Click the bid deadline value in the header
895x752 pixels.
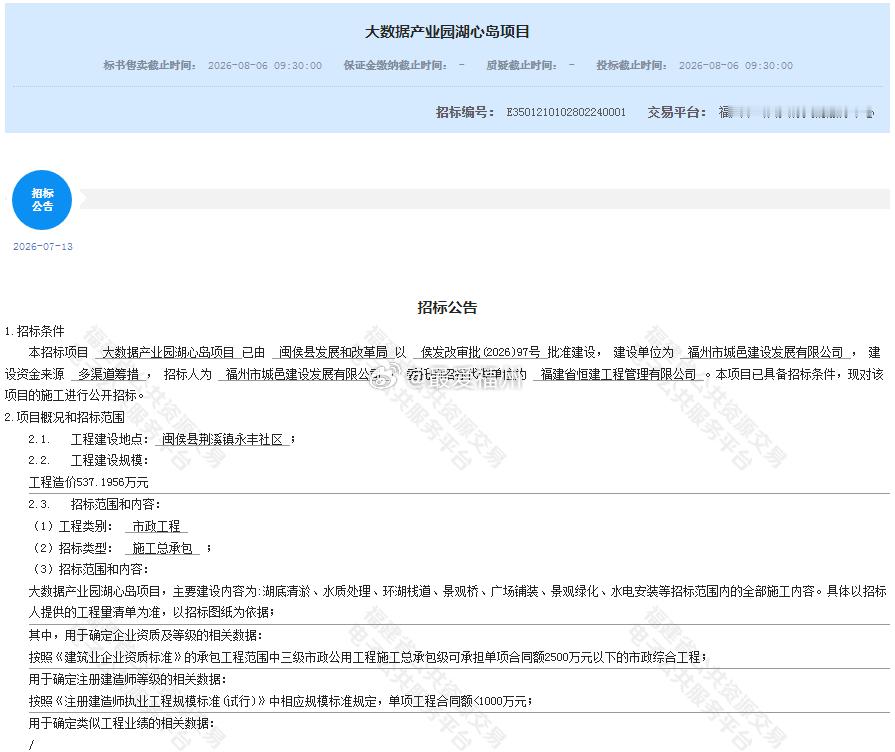(736, 66)
